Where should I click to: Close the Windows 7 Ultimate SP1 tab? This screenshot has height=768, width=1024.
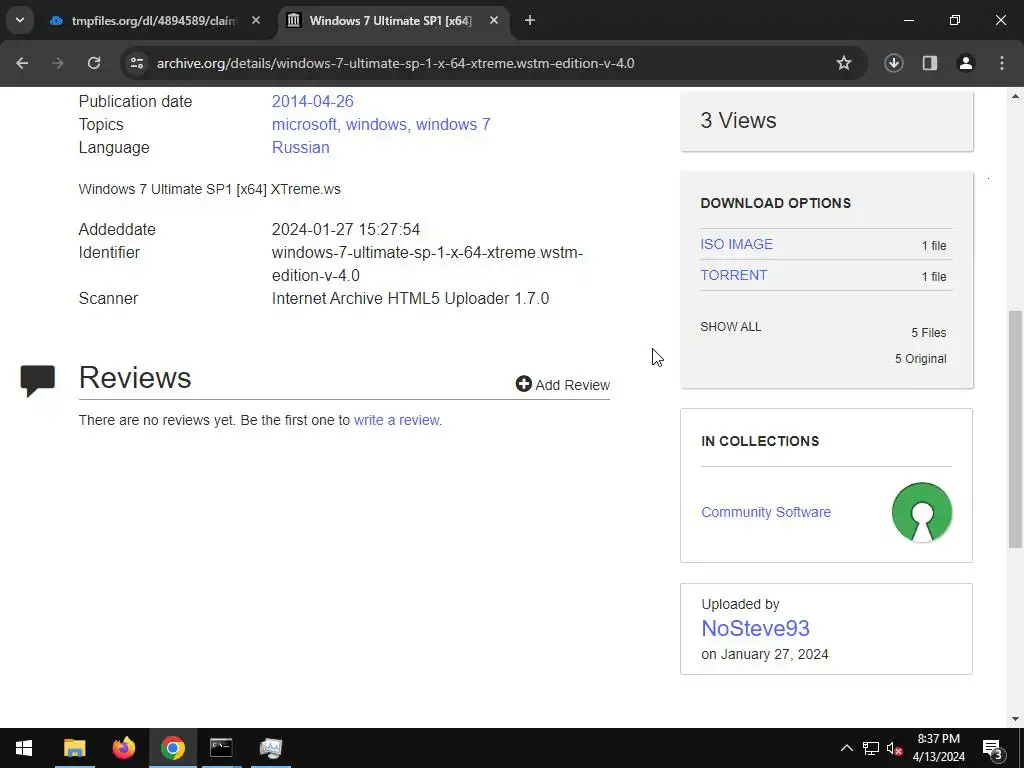tap(494, 20)
